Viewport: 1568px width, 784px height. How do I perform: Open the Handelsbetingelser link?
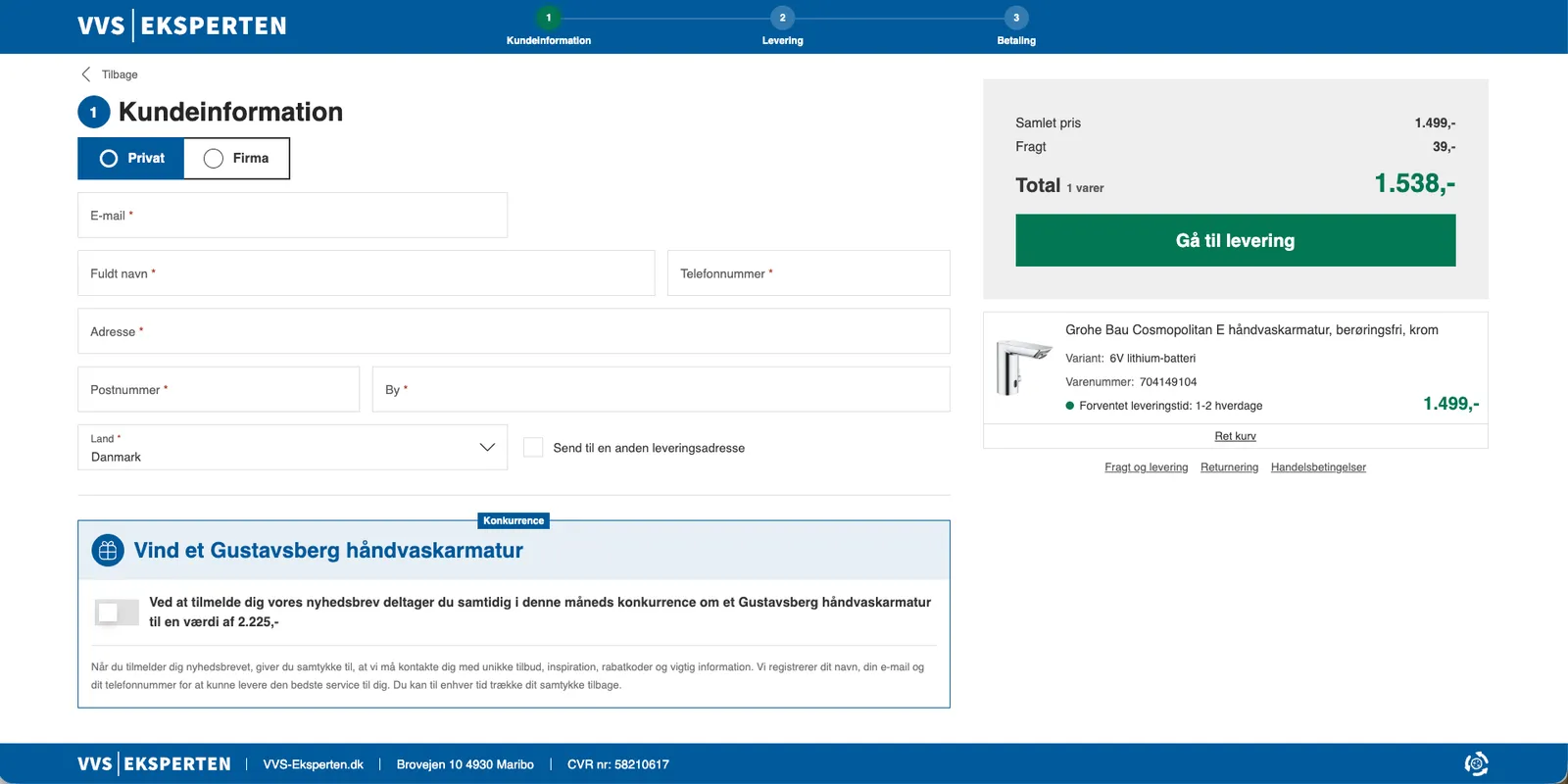1318,467
